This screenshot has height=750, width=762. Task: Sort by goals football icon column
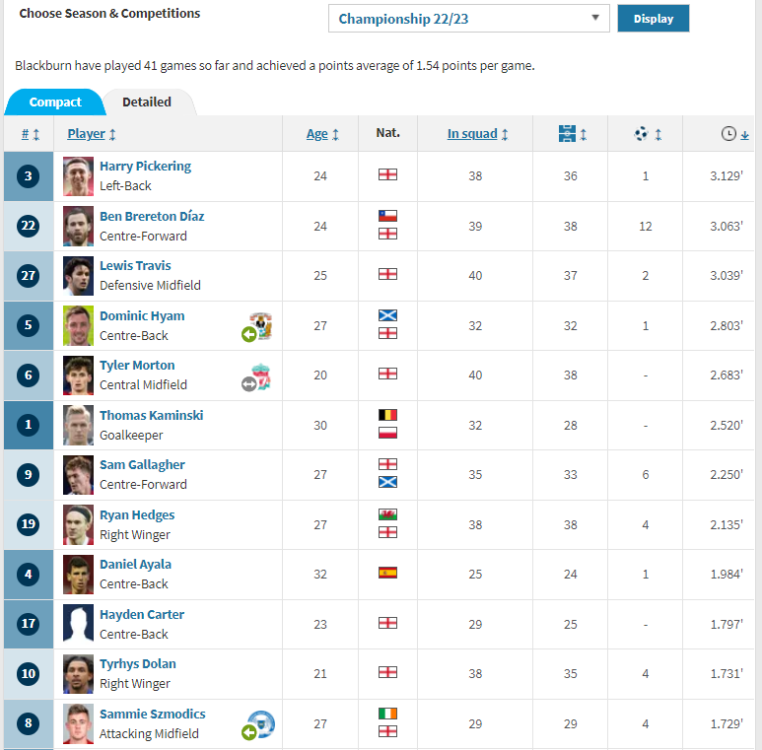pyautogui.click(x=647, y=134)
